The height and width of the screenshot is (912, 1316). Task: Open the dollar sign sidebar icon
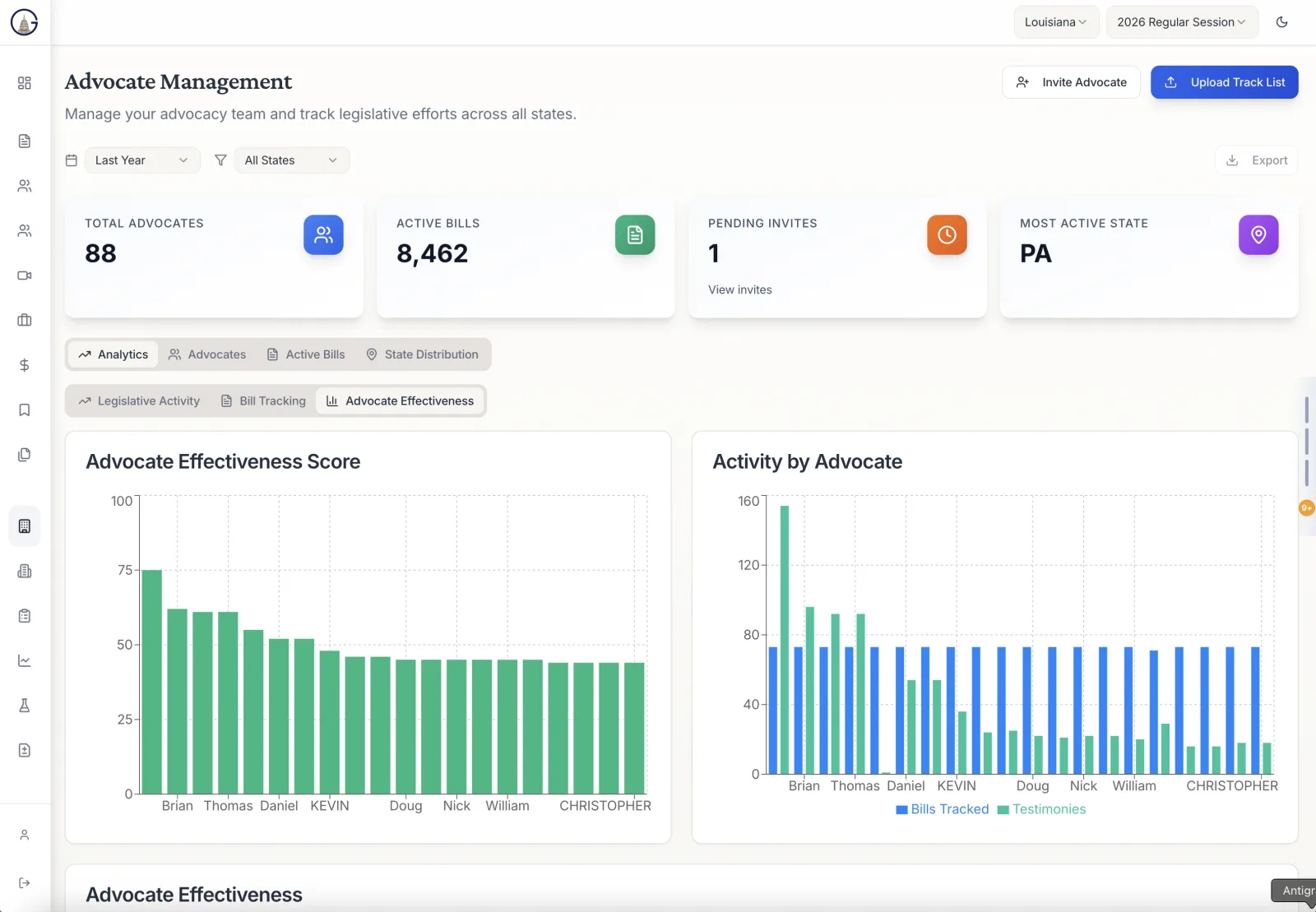[x=25, y=365]
